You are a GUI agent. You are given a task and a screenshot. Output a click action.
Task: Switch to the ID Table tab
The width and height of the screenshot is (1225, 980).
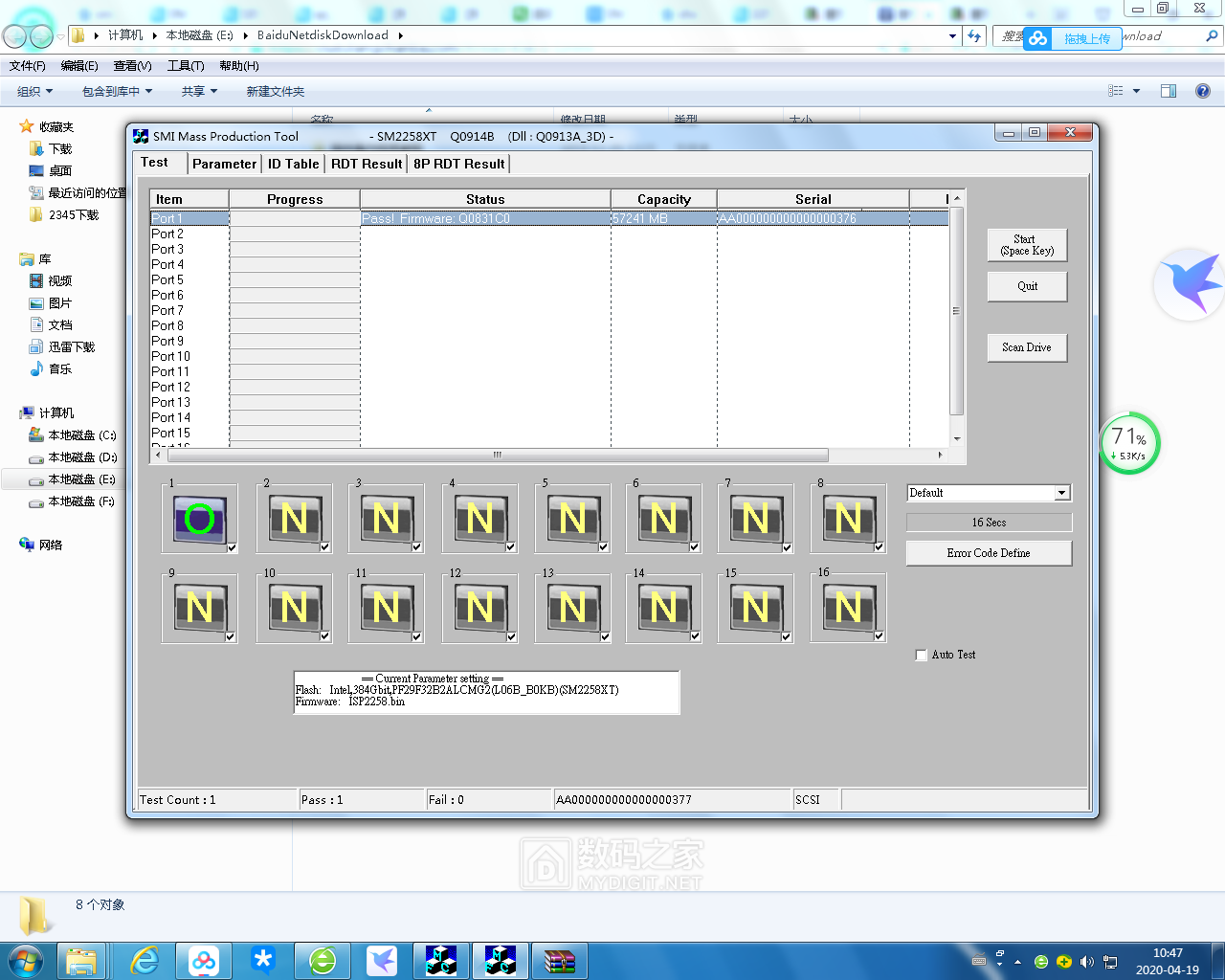(x=293, y=164)
